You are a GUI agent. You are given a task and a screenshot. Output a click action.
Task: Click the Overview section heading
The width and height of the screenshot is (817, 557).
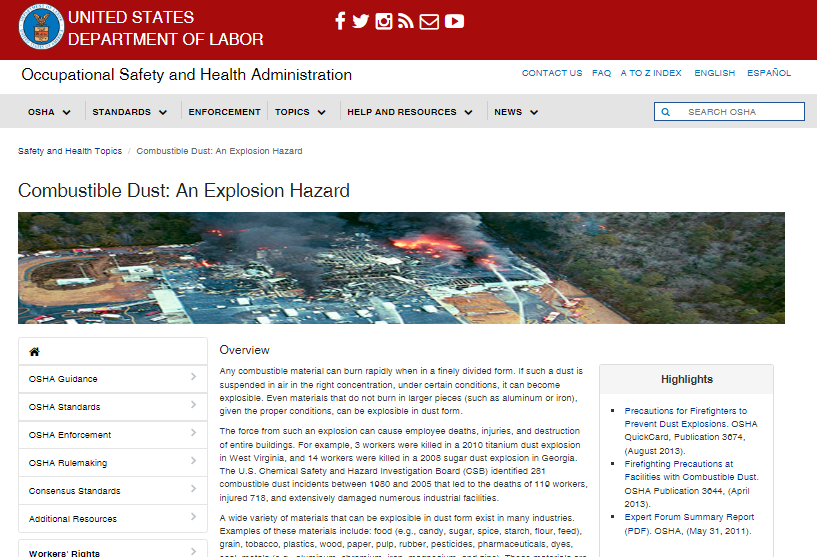point(244,350)
